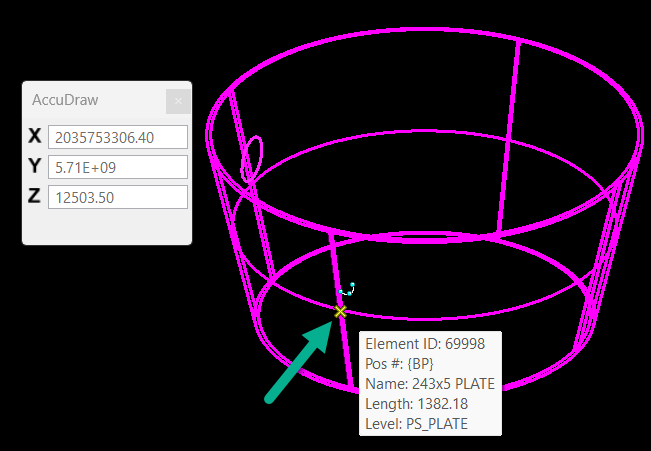Click the AccuDraw window title
This screenshot has height=451, width=651.
[x=65, y=100]
